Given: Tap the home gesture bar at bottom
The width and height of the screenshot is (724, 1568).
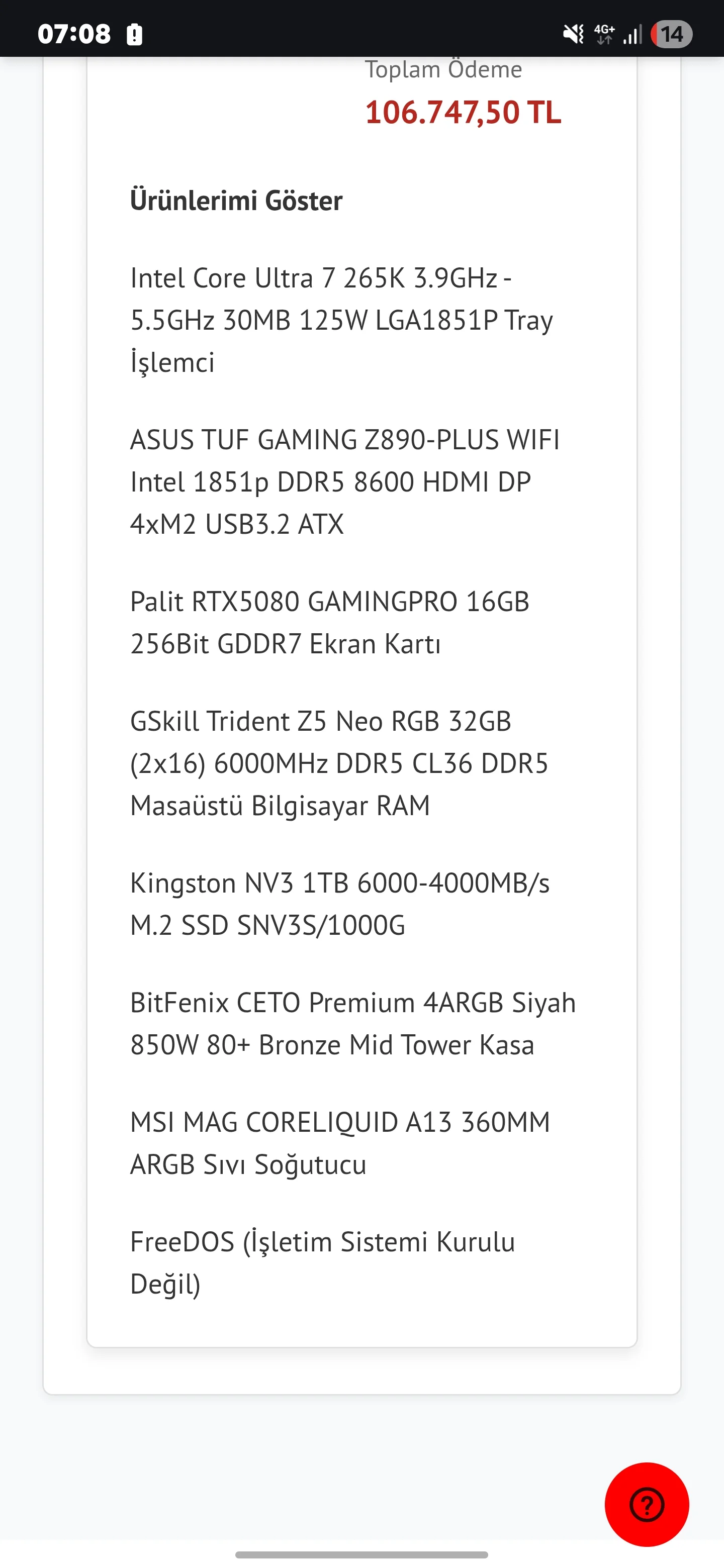Looking at the screenshot, I should click(x=361, y=1554).
